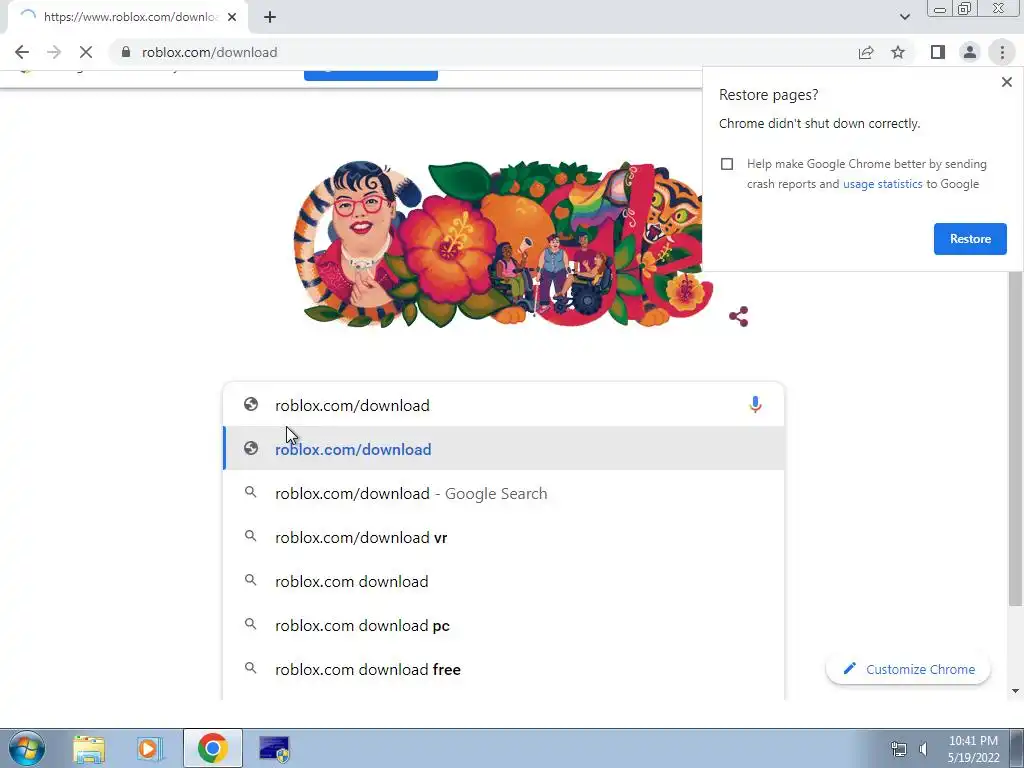Open the Chrome profile menu

970,52
